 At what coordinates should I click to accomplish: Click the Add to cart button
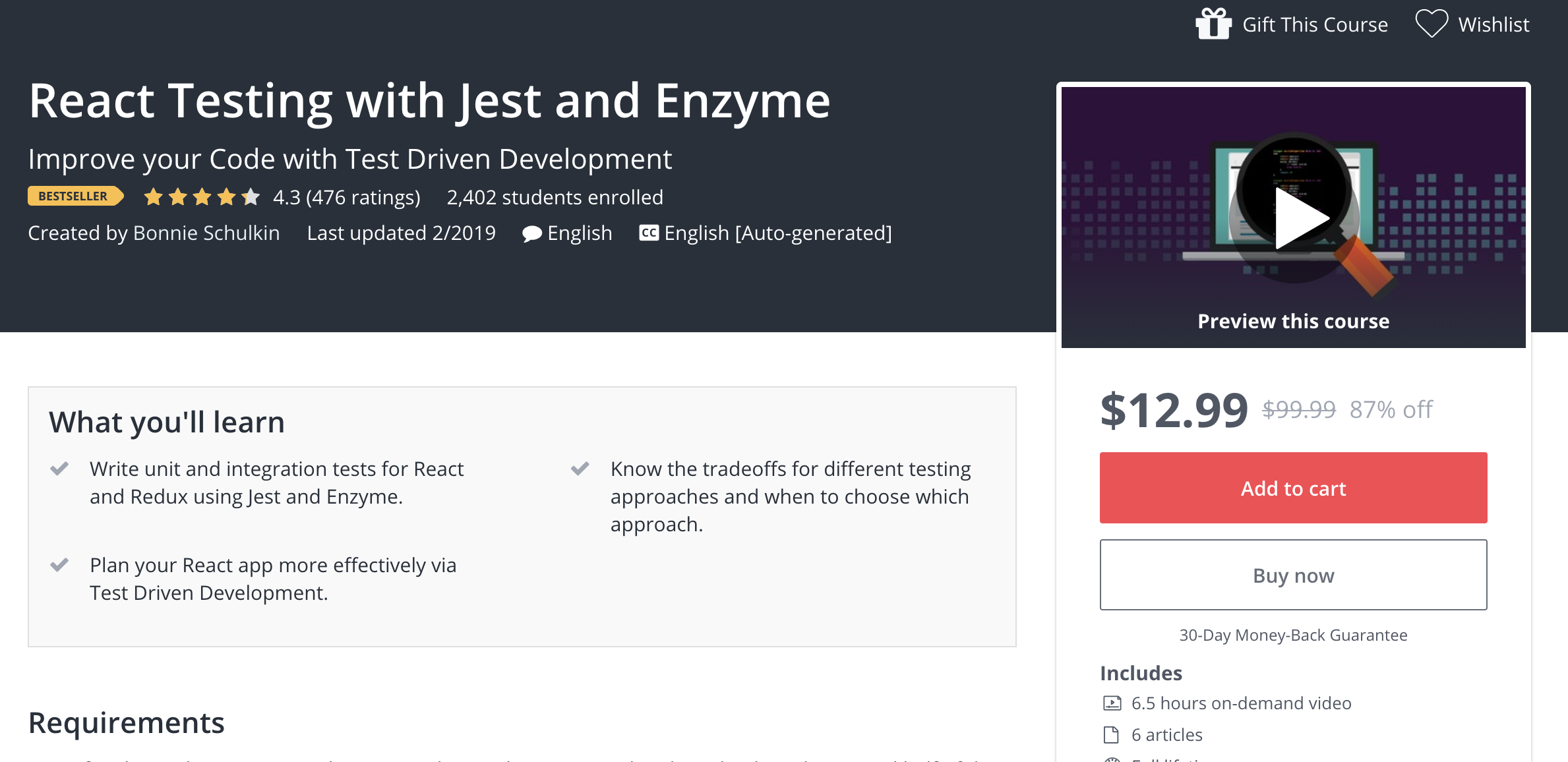coord(1293,488)
